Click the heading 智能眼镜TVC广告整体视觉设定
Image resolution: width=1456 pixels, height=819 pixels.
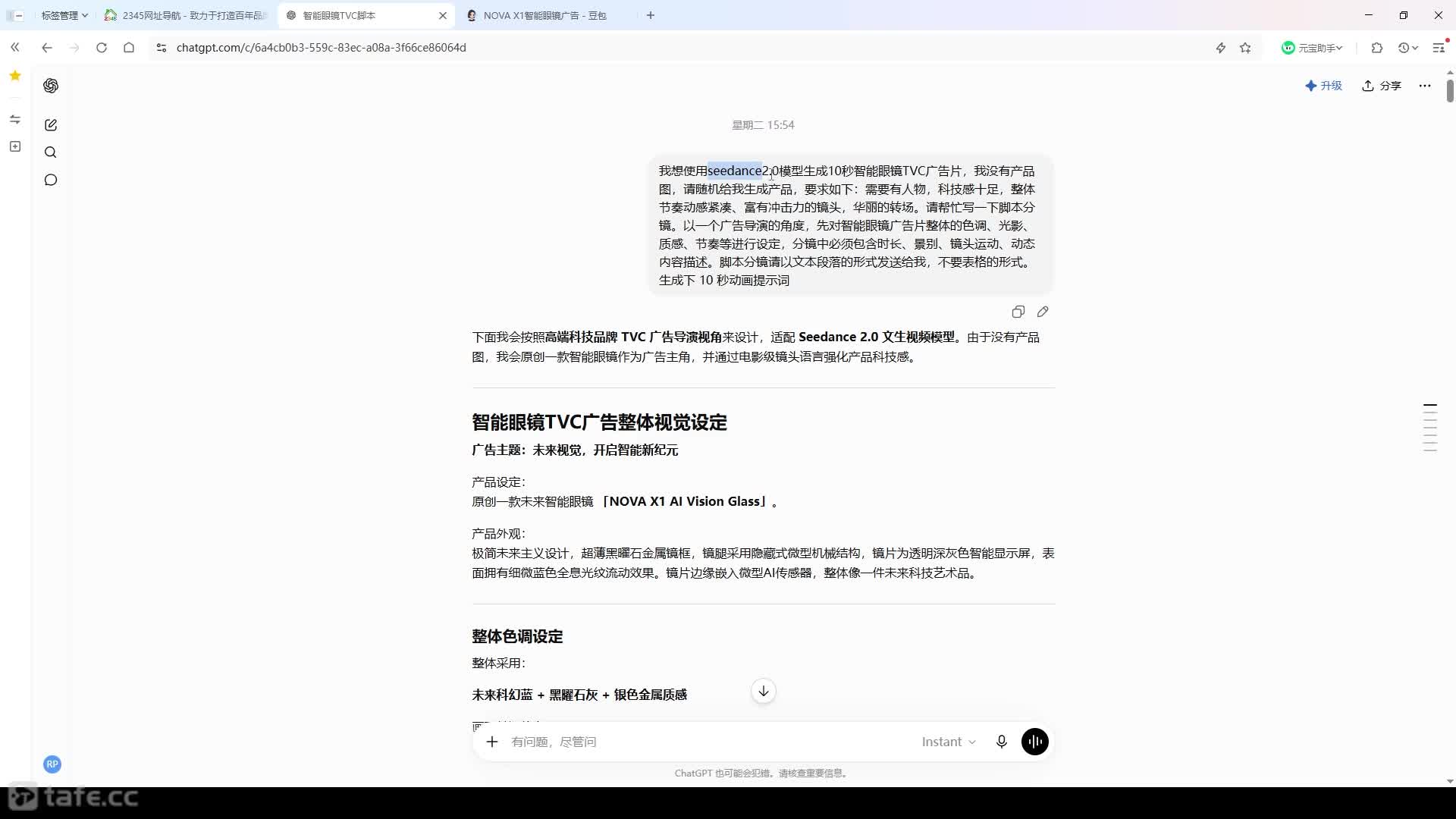click(599, 422)
